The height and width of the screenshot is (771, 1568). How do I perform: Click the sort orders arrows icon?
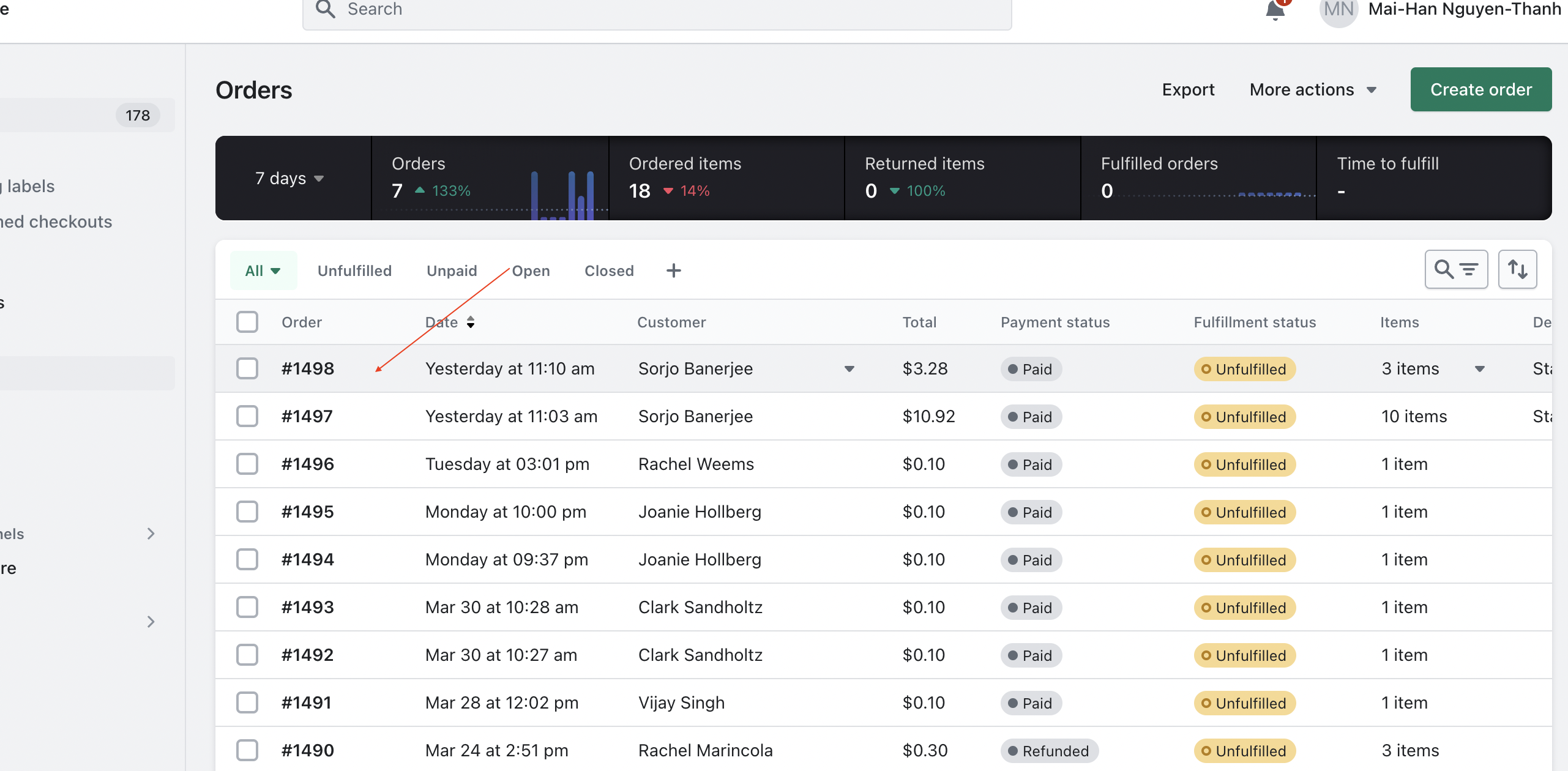[1517, 269]
